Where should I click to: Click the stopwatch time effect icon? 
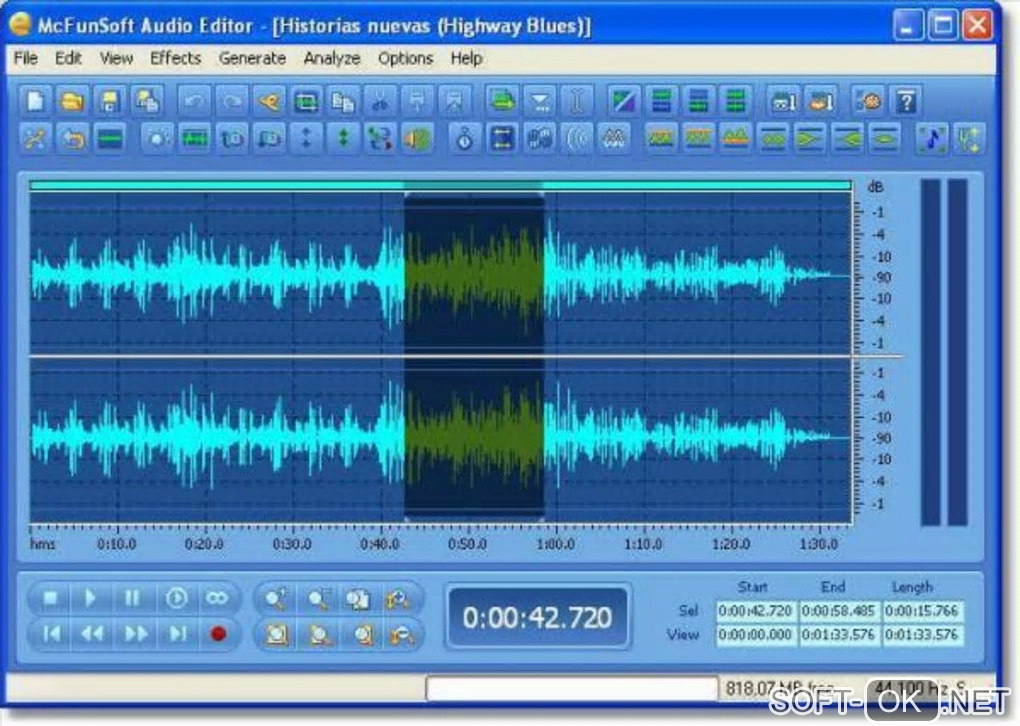point(464,139)
